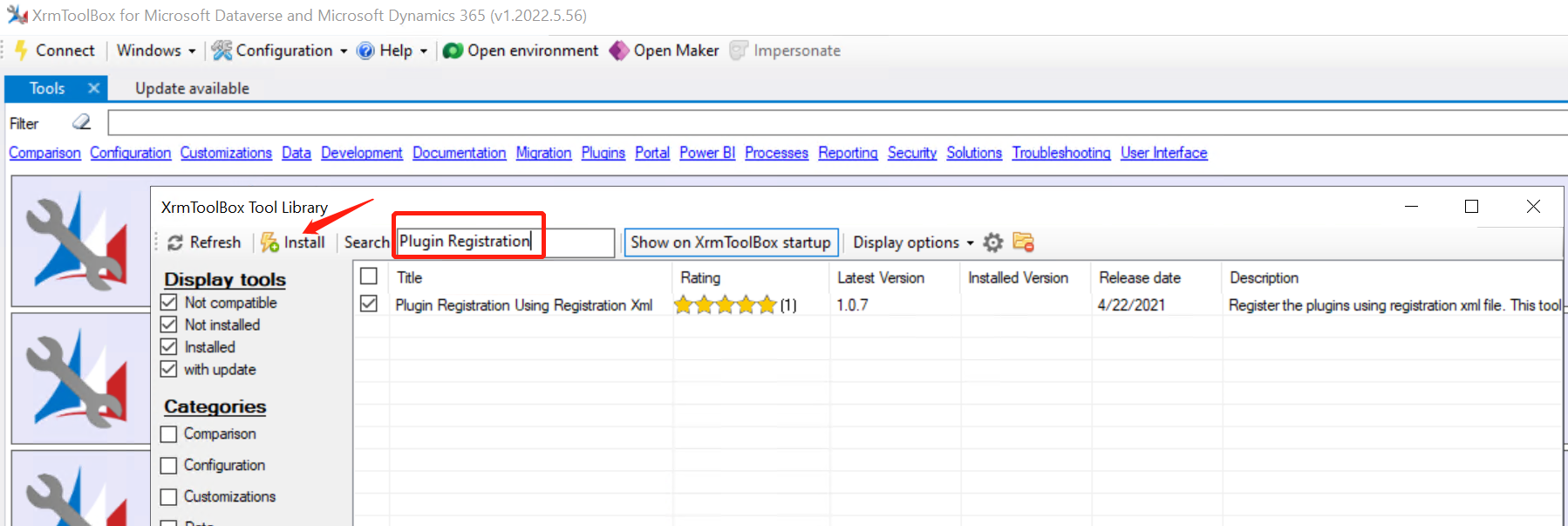Click the Open Maker purple diamond icon

(x=619, y=51)
